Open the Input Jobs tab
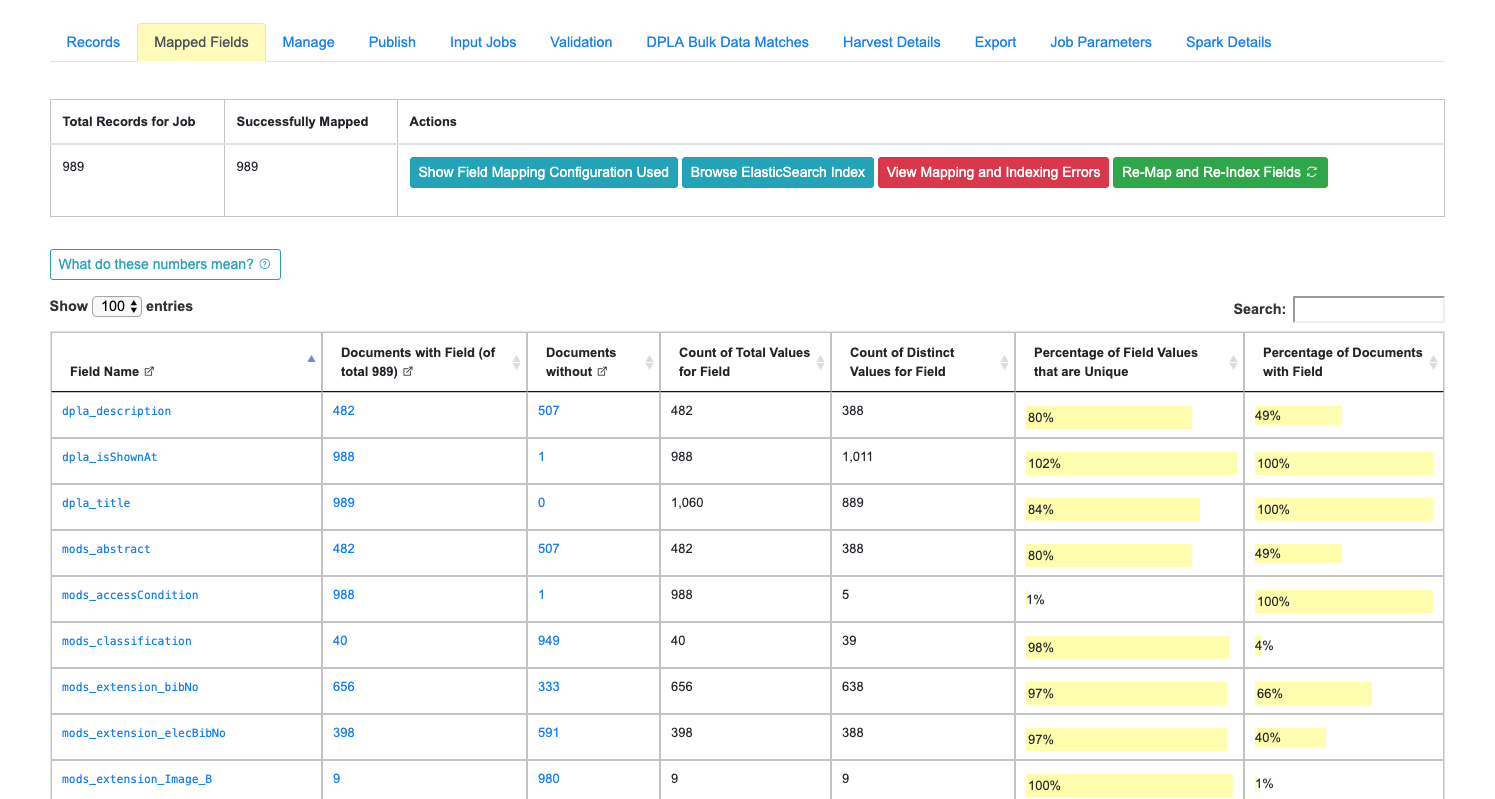 tap(483, 42)
